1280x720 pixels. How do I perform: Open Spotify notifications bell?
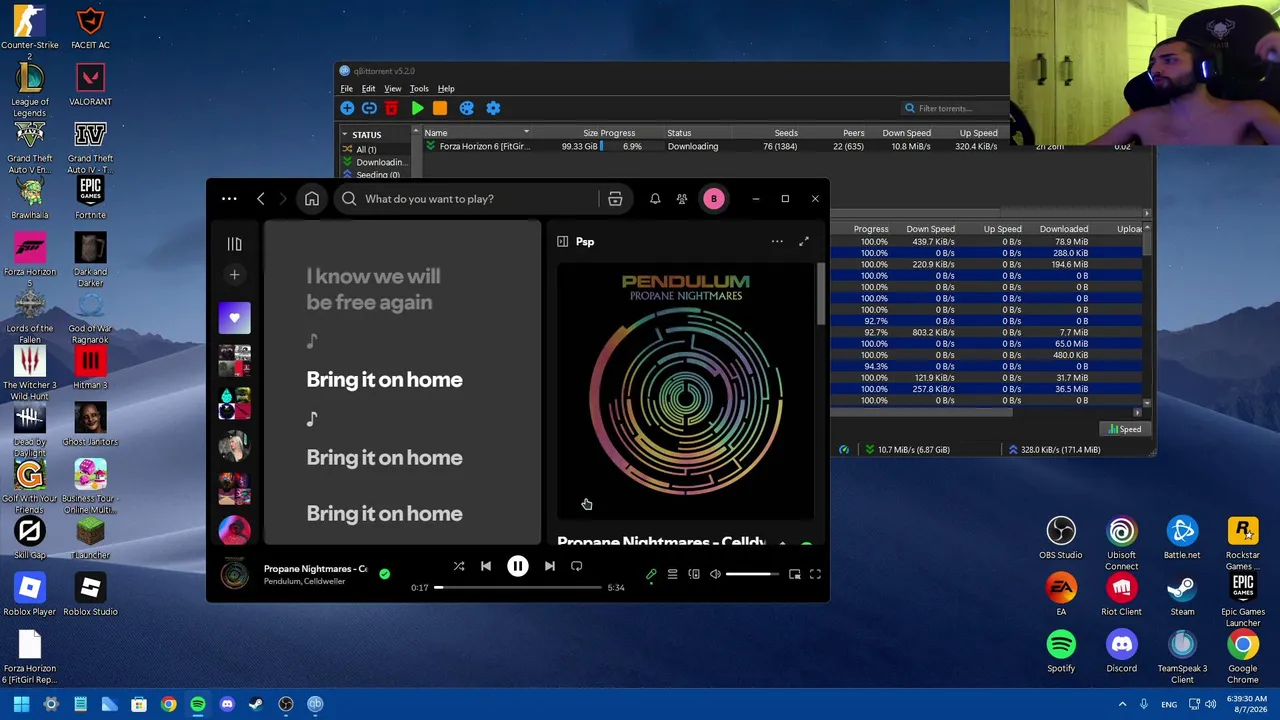tap(655, 199)
